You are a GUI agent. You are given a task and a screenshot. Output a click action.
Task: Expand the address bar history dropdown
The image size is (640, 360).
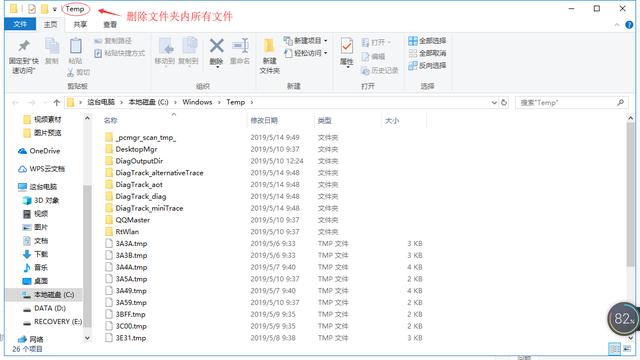tap(494, 102)
